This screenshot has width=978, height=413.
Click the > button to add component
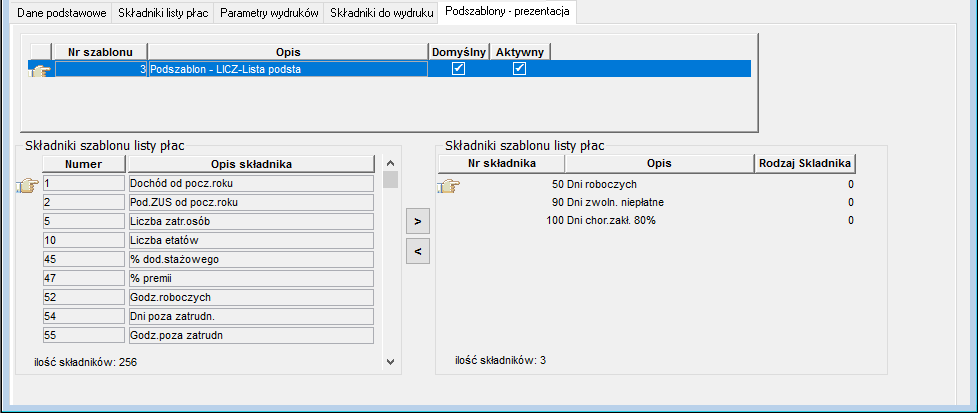click(x=418, y=221)
